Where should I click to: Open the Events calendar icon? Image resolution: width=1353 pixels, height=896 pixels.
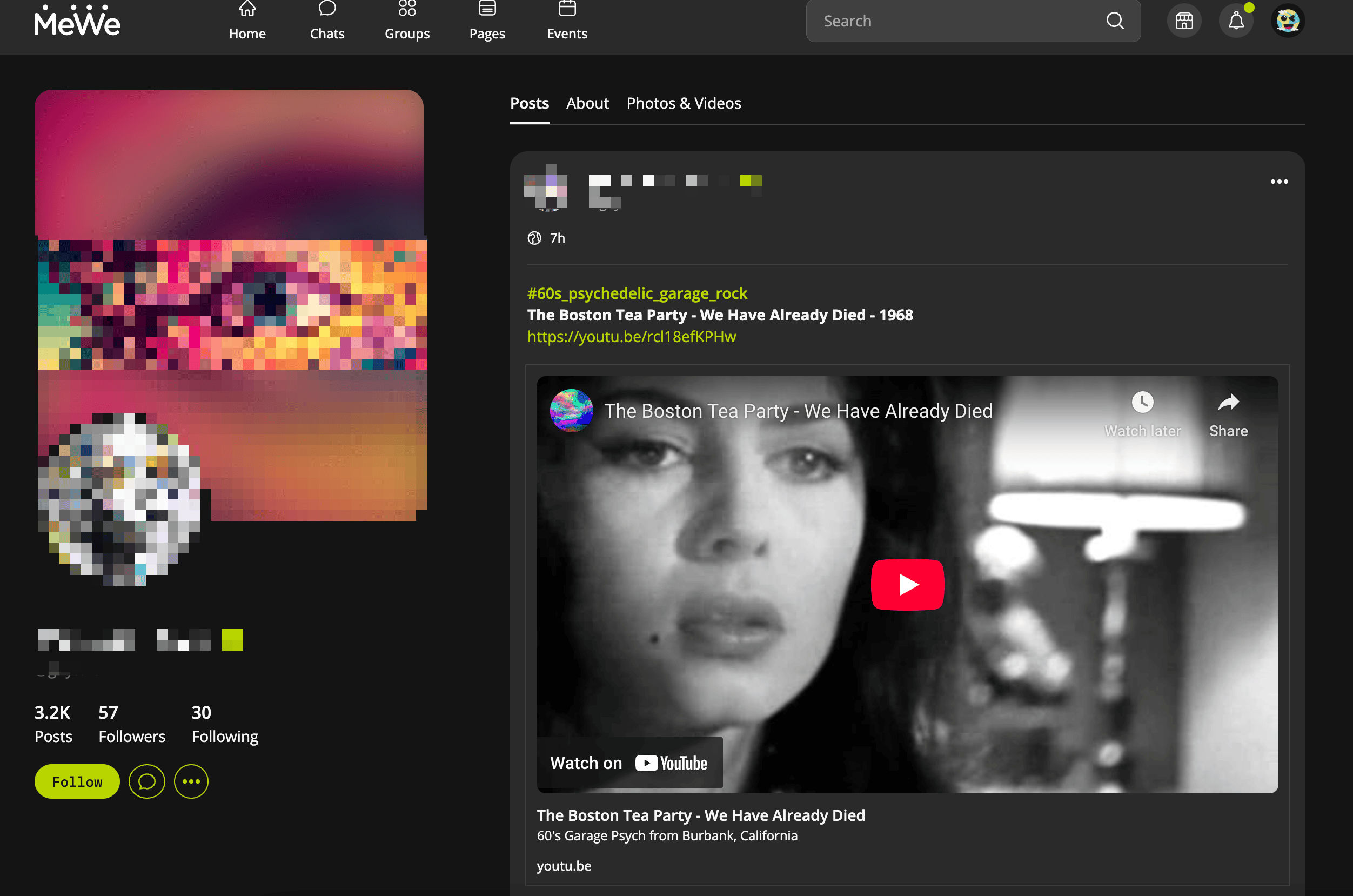[567, 21]
